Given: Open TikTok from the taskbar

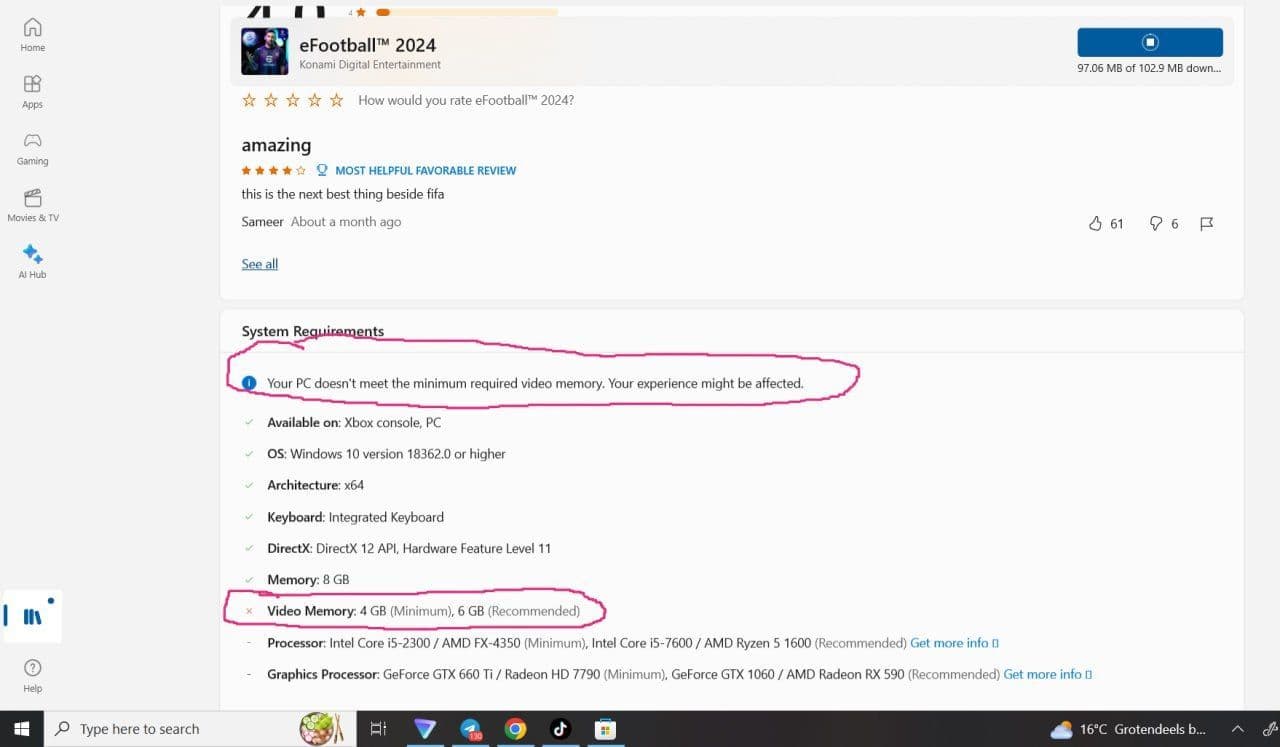Looking at the screenshot, I should 560,729.
